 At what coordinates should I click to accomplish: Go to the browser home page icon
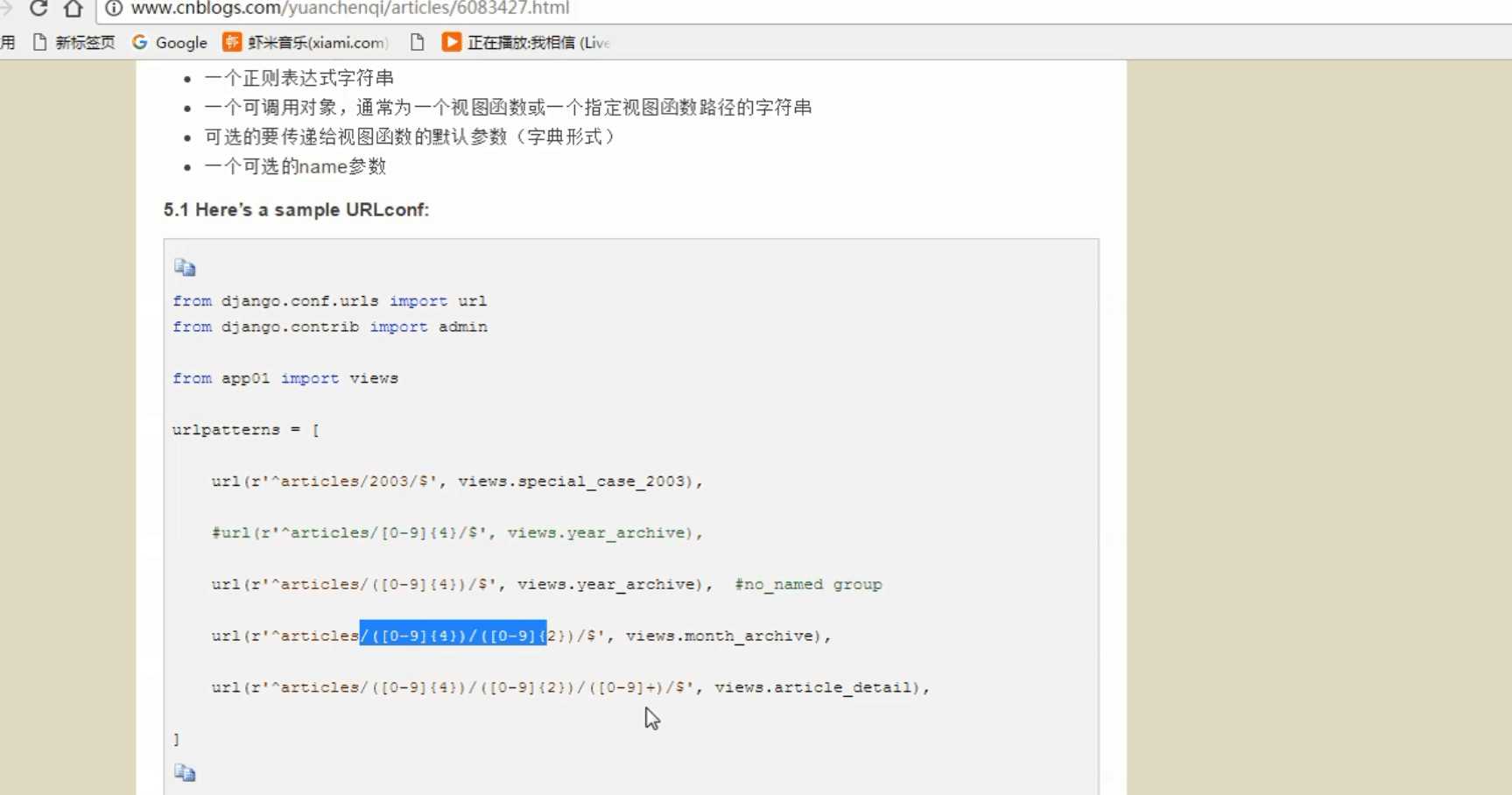(74, 9)
